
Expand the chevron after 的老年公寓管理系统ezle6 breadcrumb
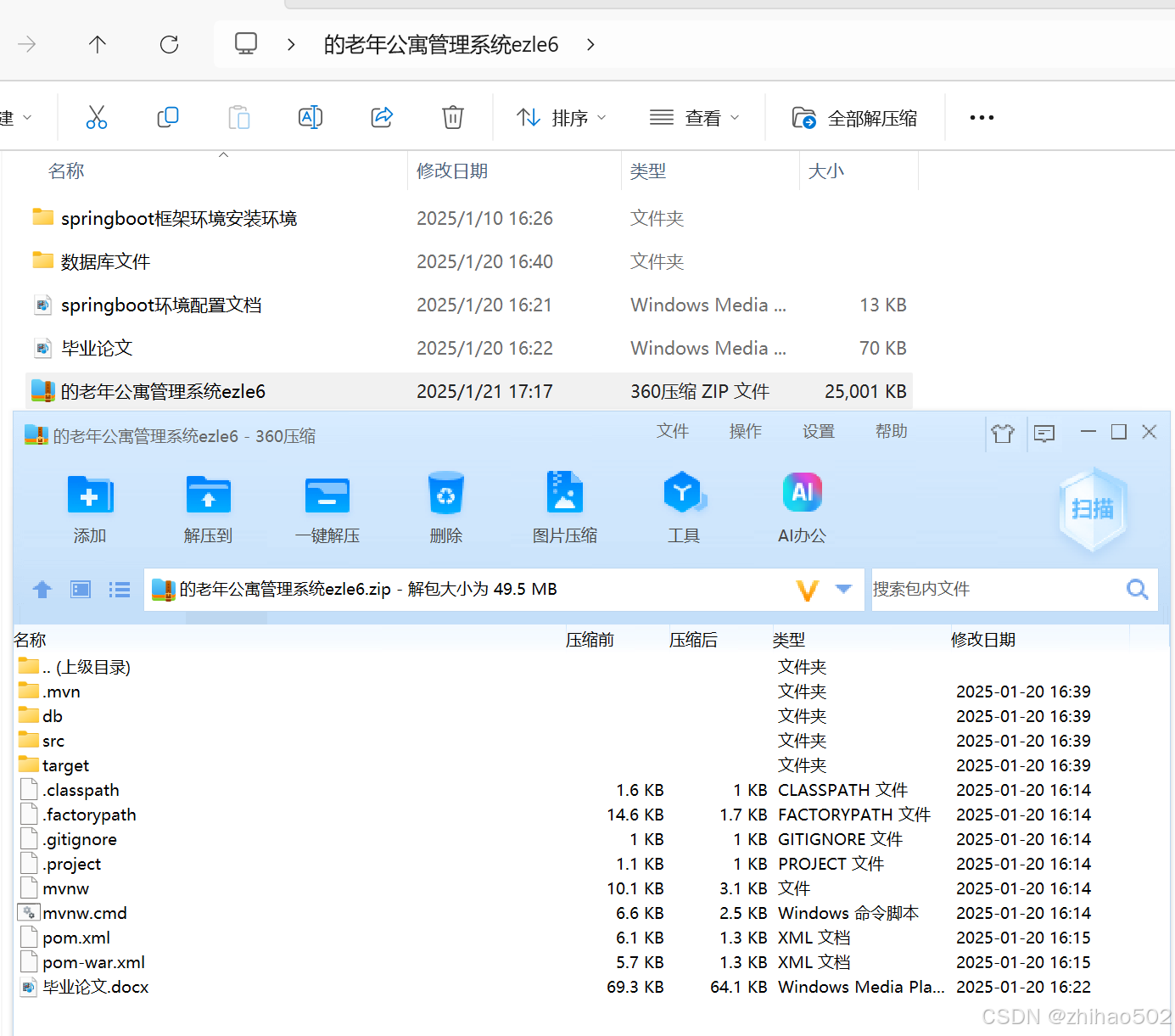590,44
